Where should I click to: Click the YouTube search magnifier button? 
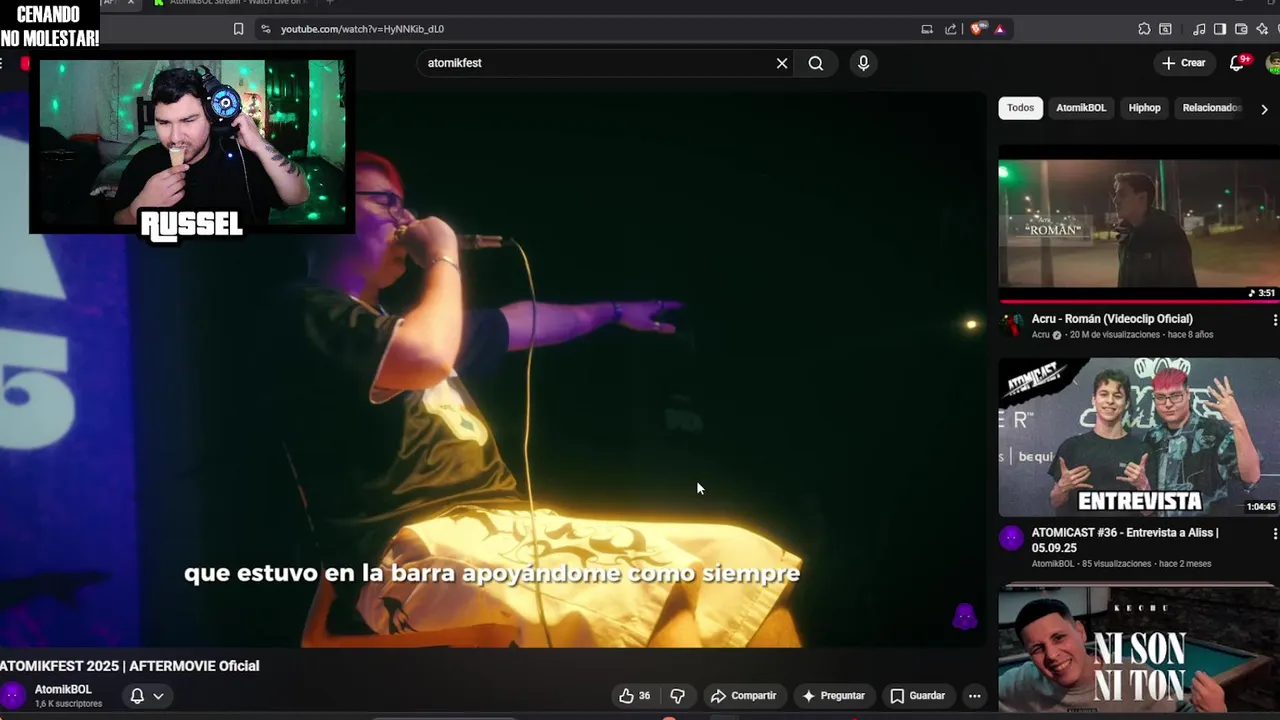point(816,63)
